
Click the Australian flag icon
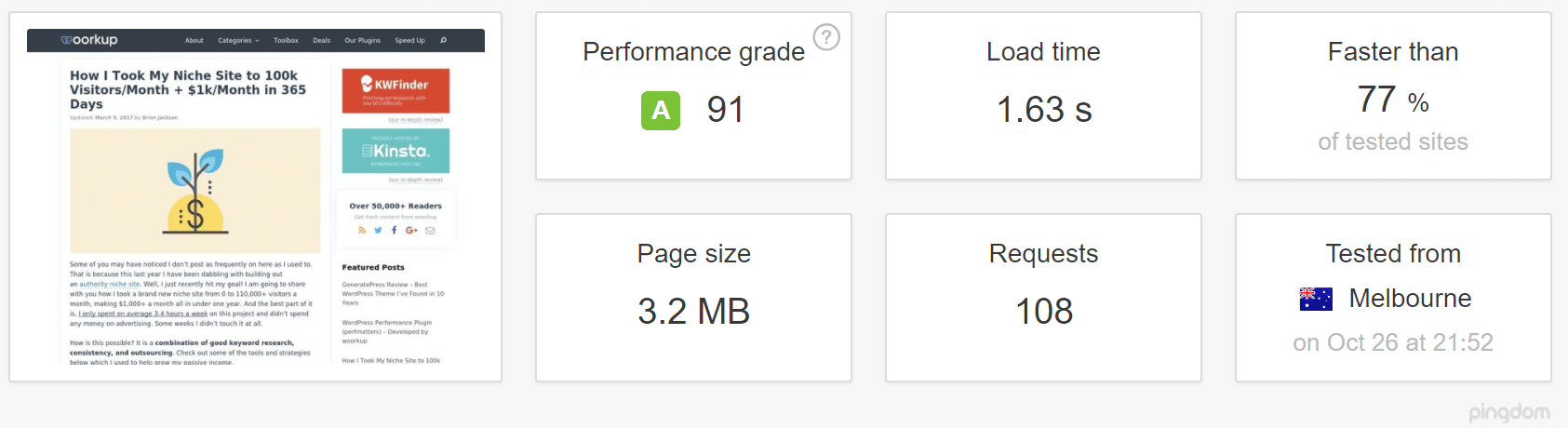pyautogui.click(x=1316, y=299)
